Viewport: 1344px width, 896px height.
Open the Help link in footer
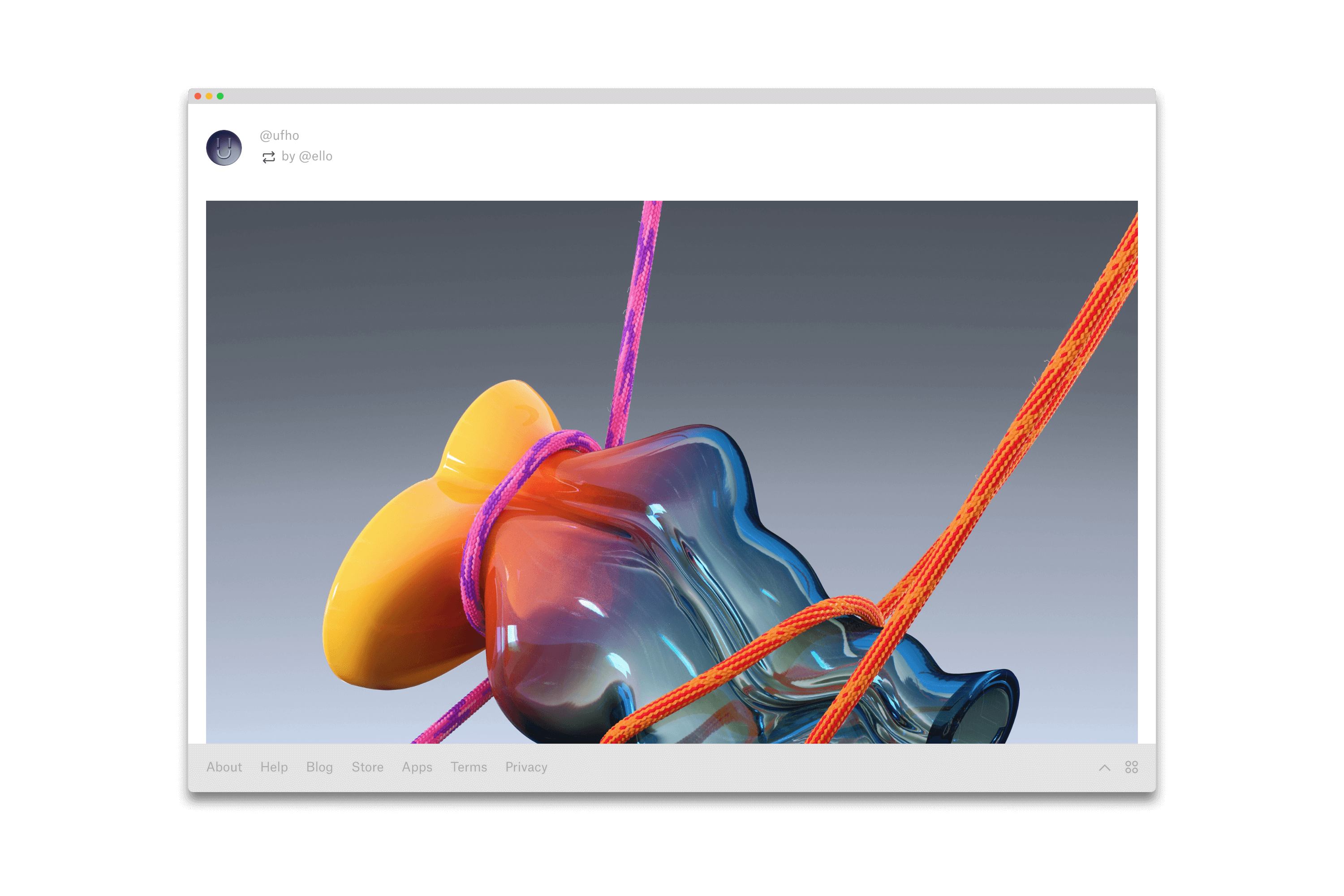[274, 767]
